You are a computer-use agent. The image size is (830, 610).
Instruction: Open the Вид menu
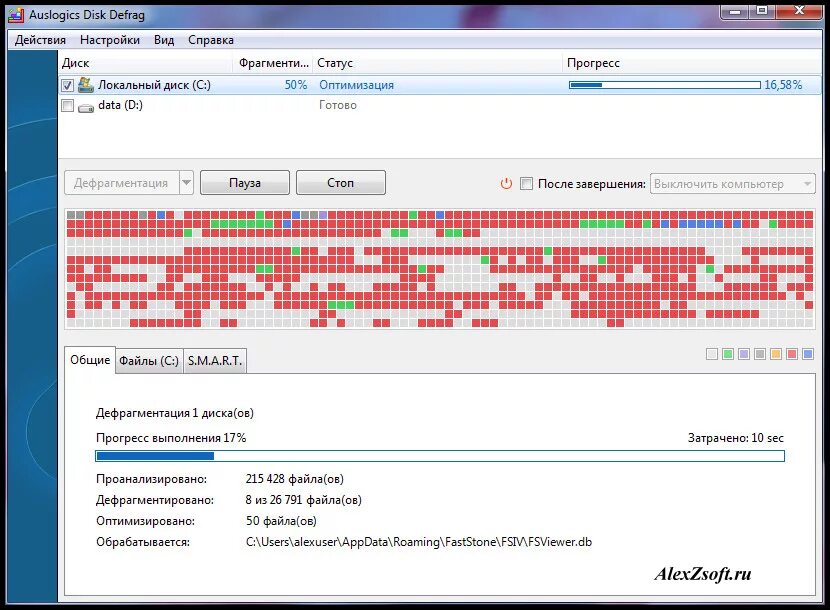click(x=164, y=40)
